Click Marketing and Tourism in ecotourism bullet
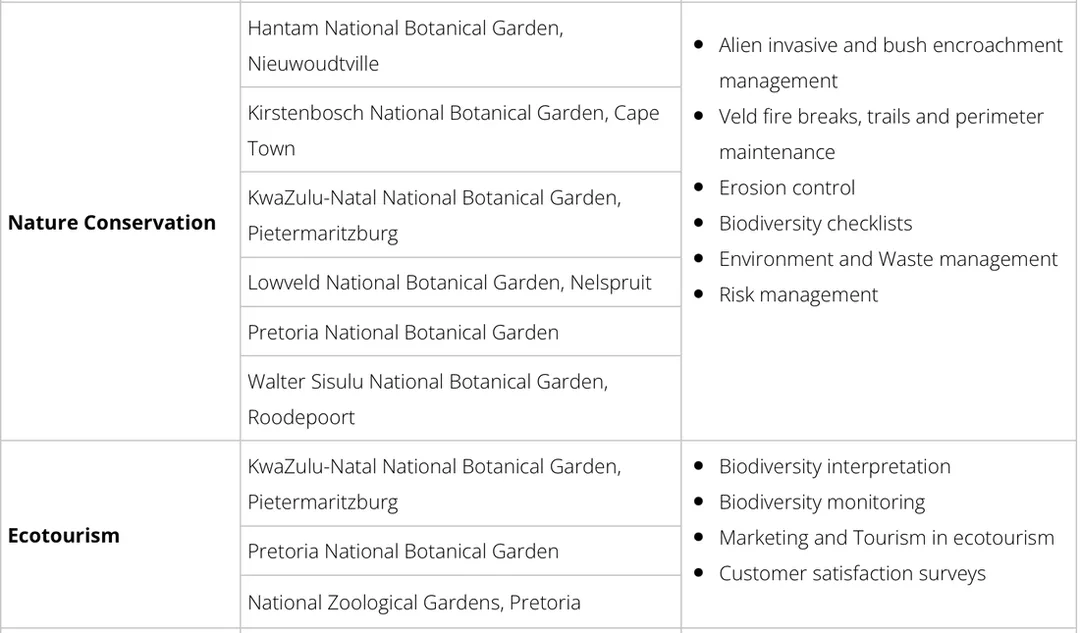Screen dimensions: 1080x633 (886, 538)
